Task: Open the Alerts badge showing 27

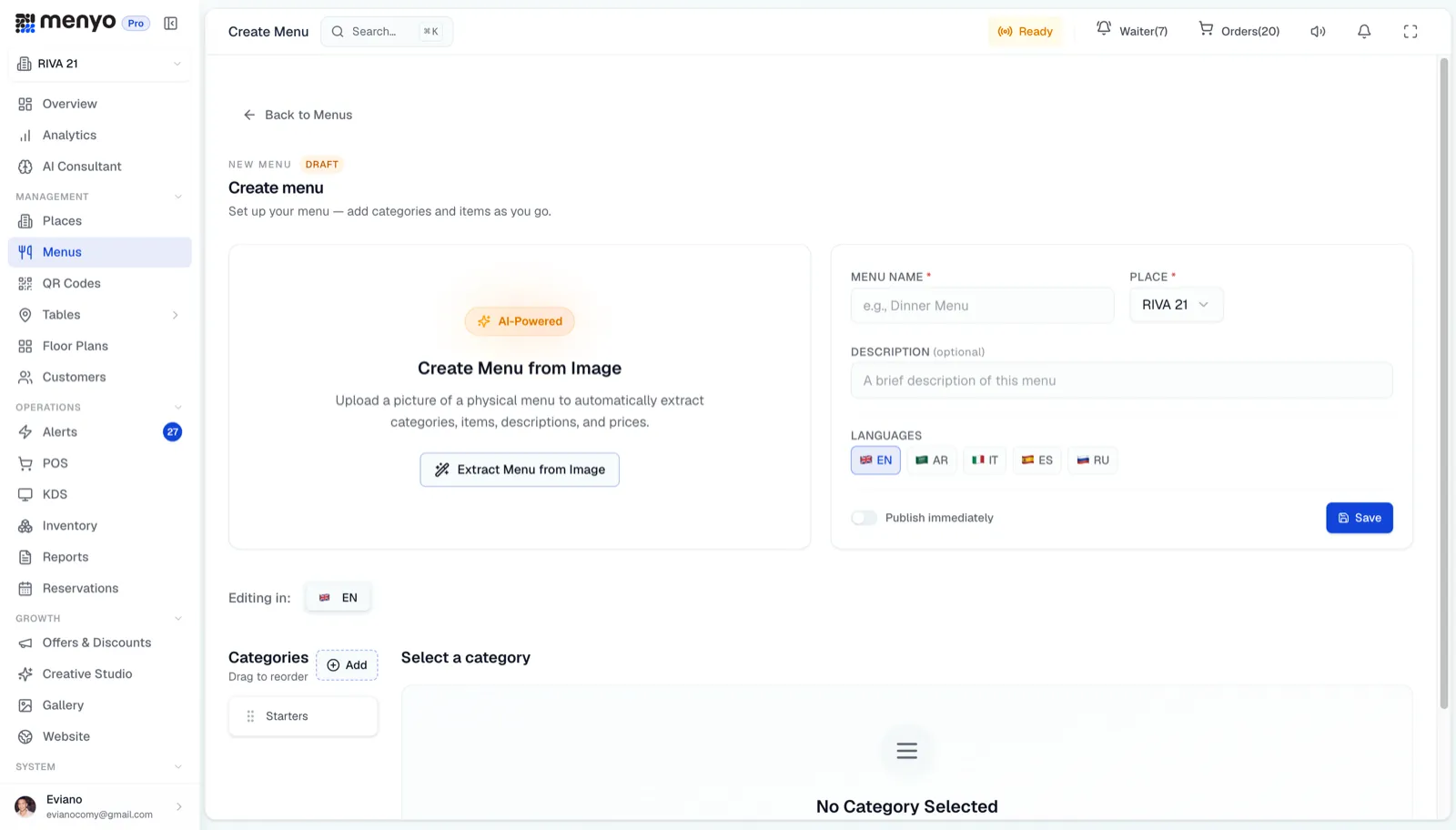Action: [172, 431]
